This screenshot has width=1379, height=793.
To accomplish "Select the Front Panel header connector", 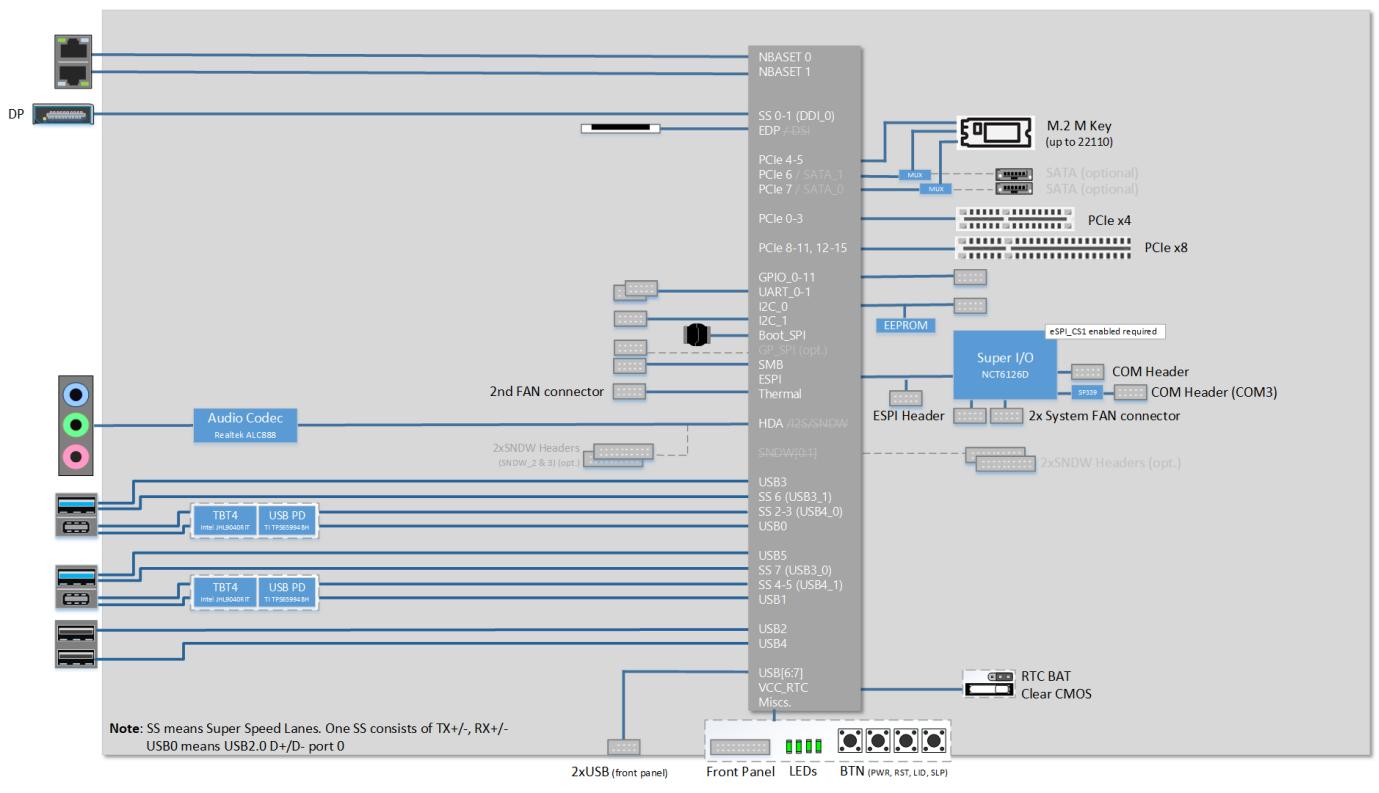I will pos(739,748).
